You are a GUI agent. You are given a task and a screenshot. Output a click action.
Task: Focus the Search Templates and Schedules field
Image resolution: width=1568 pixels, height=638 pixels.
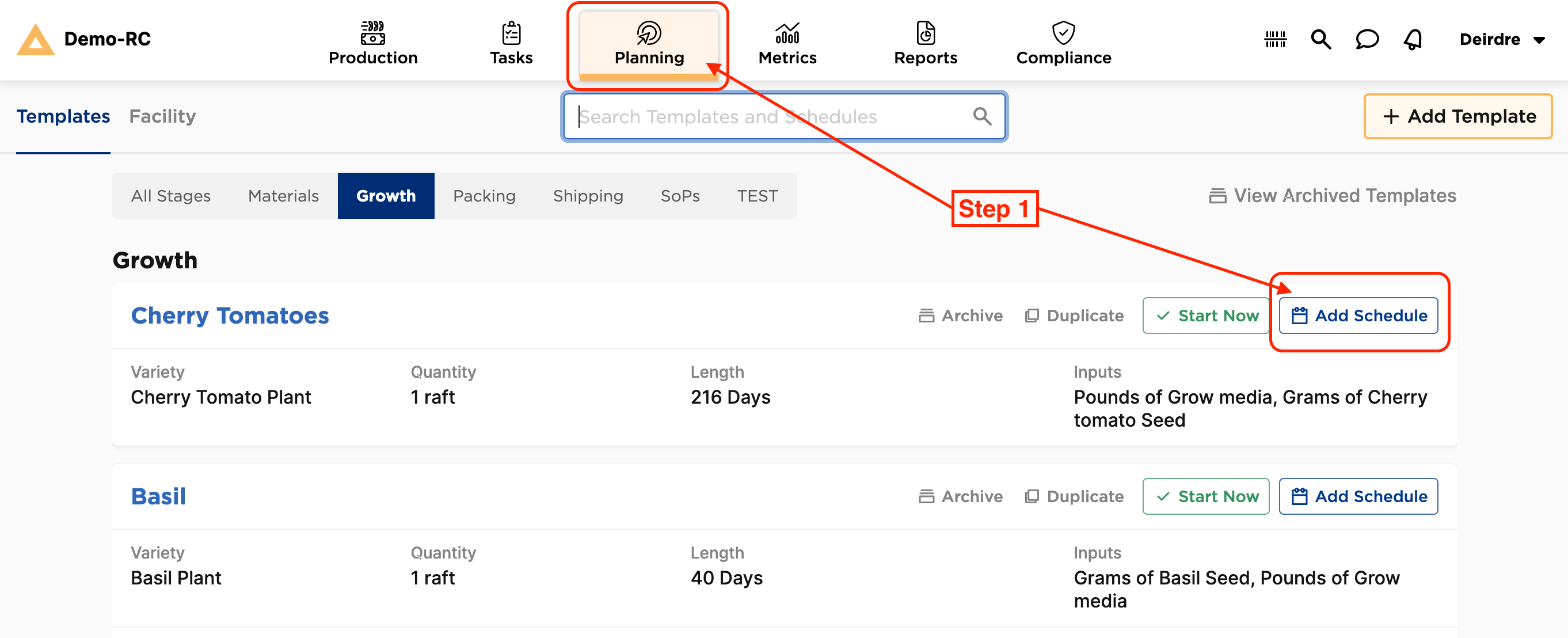(784, 116)
